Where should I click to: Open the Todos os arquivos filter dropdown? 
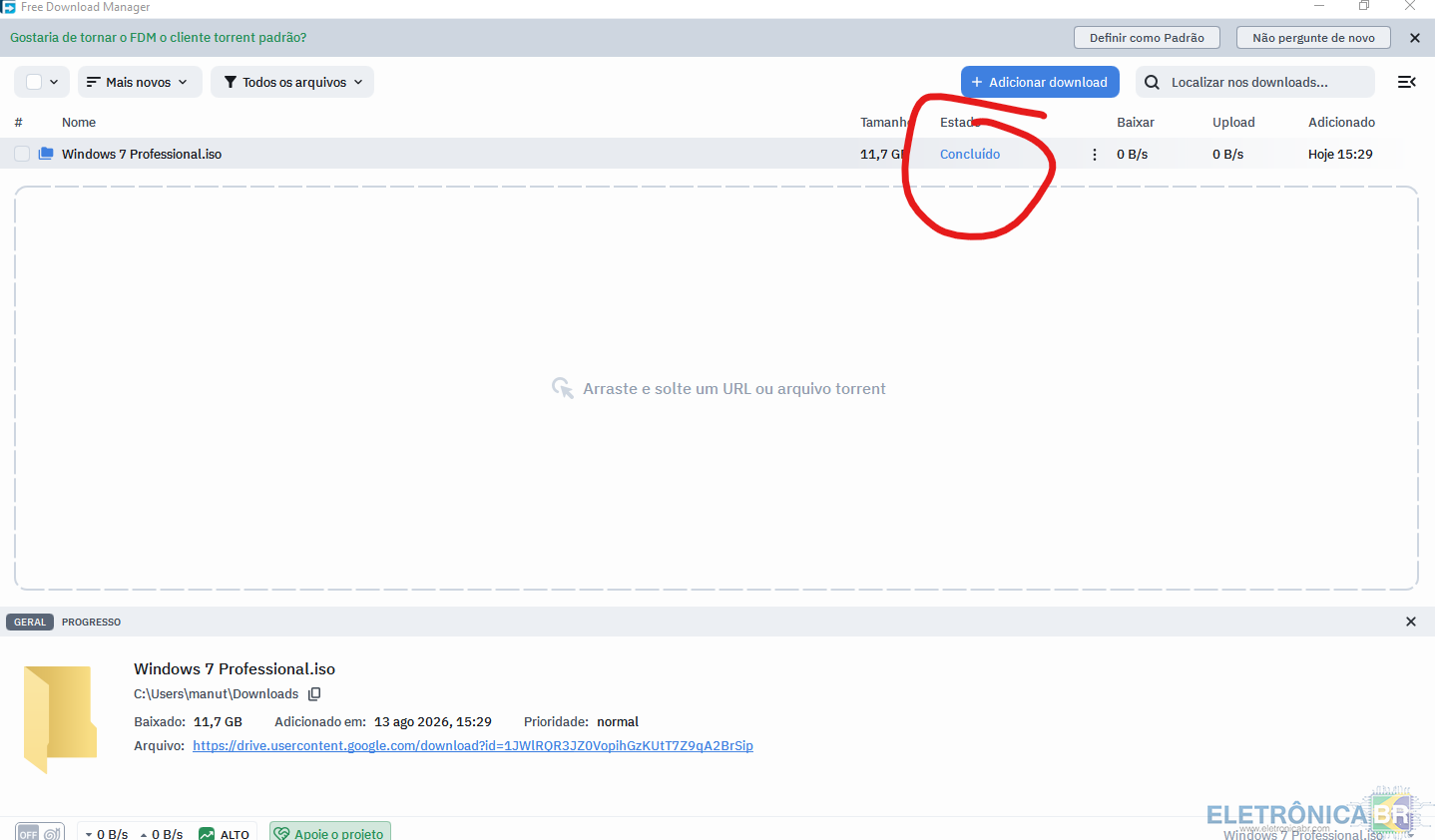point(292,82)
